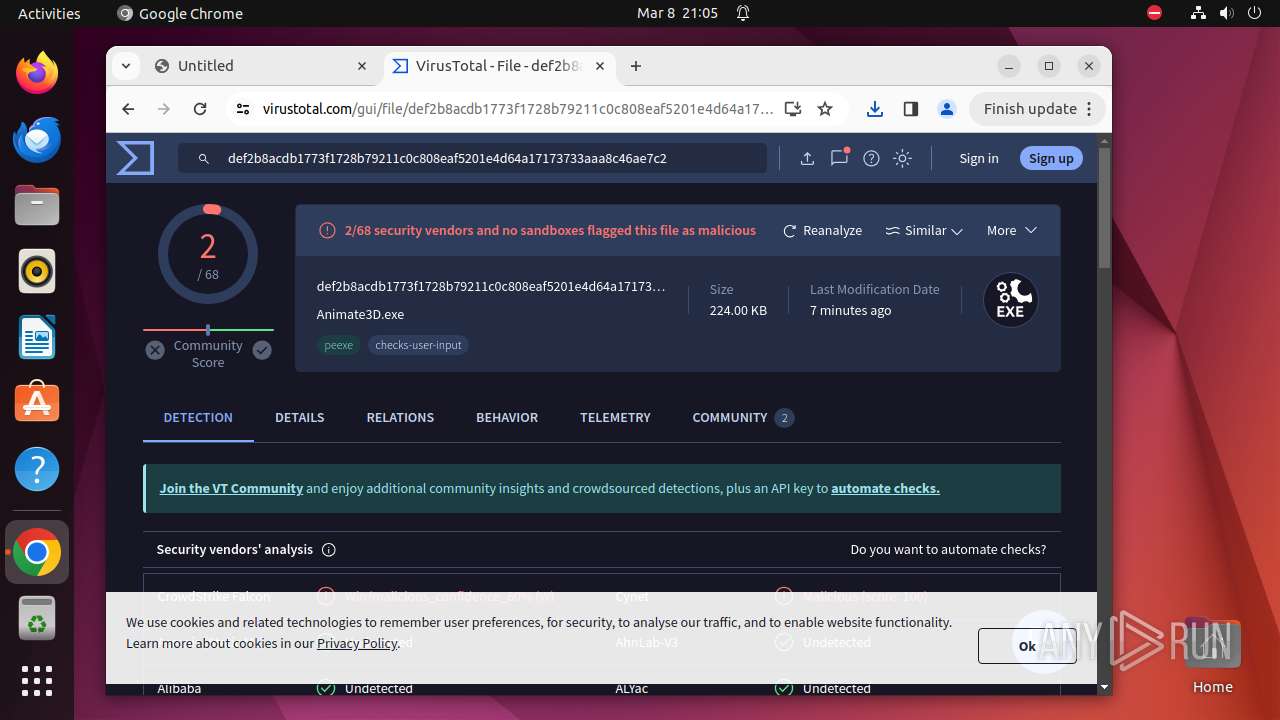Open the upload file icon
This screenshot has height=720, width=1280.
click(x=807, y=158)
